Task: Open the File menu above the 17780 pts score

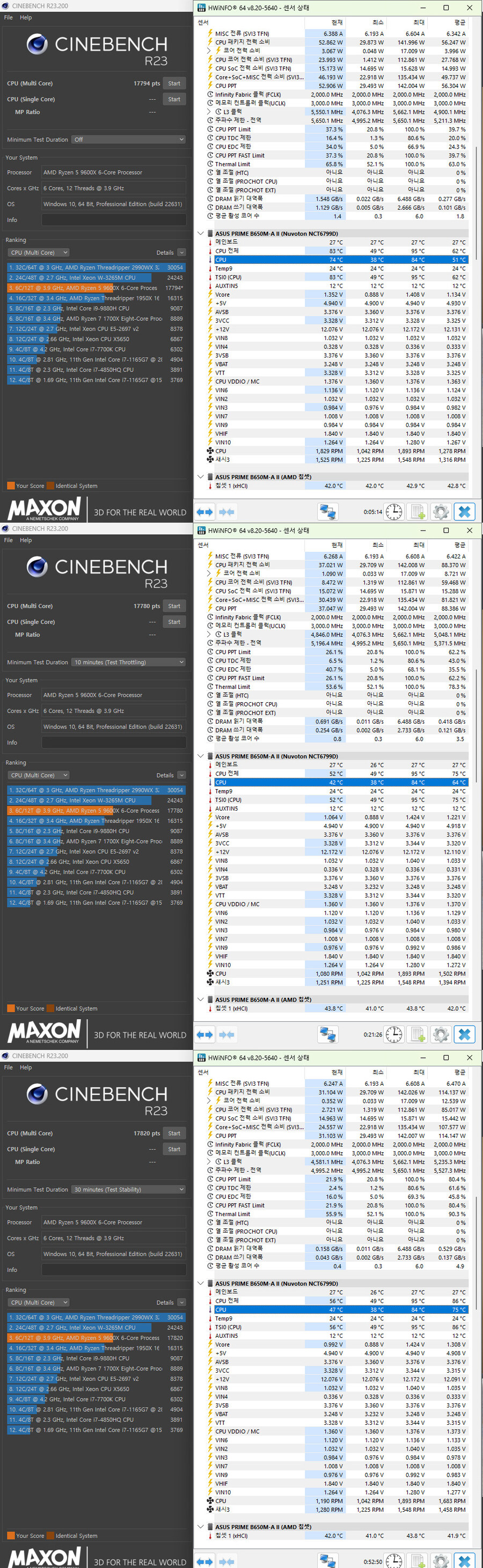Action: coord(8,540)
